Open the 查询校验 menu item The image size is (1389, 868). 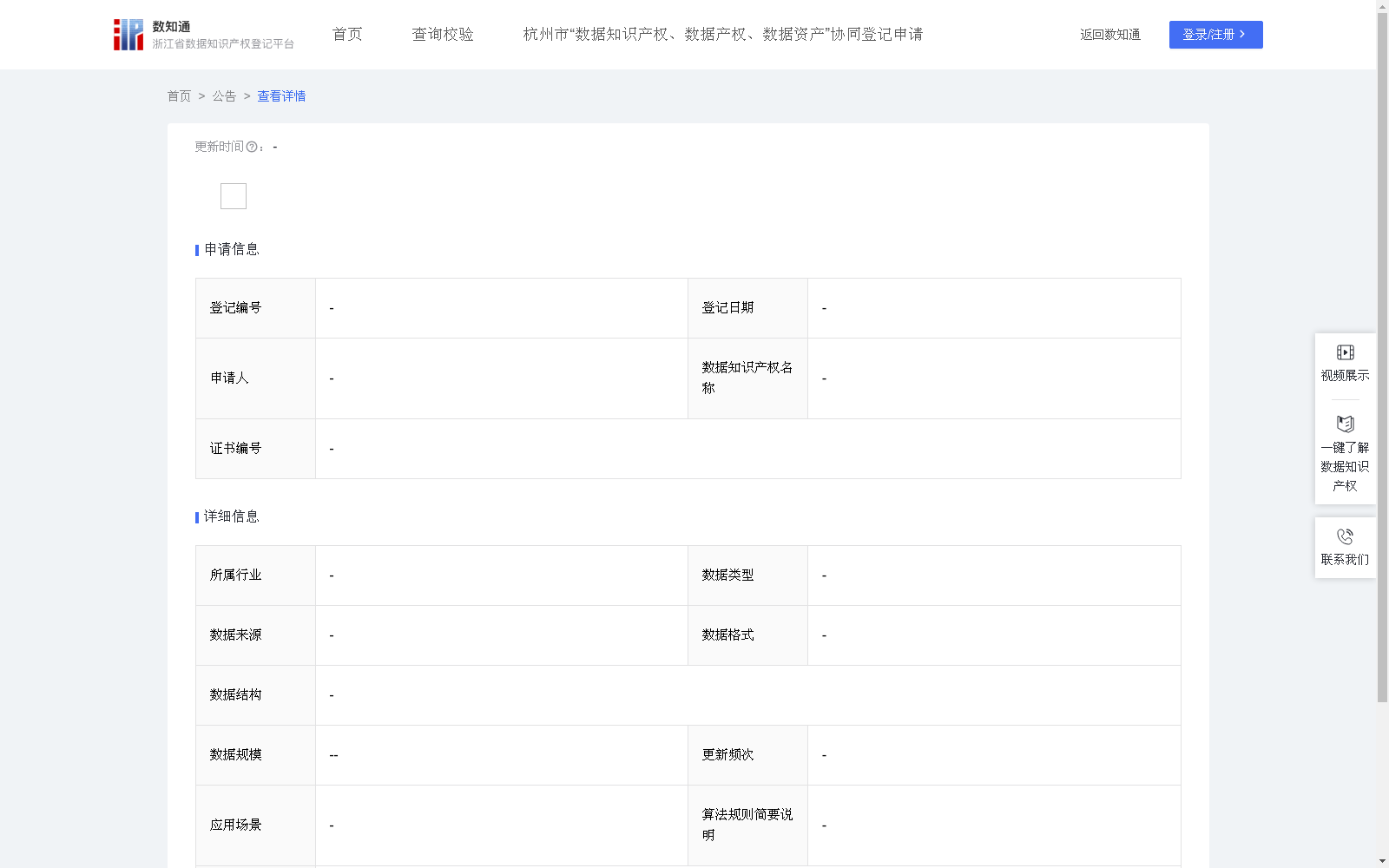[x=443, y=34]
